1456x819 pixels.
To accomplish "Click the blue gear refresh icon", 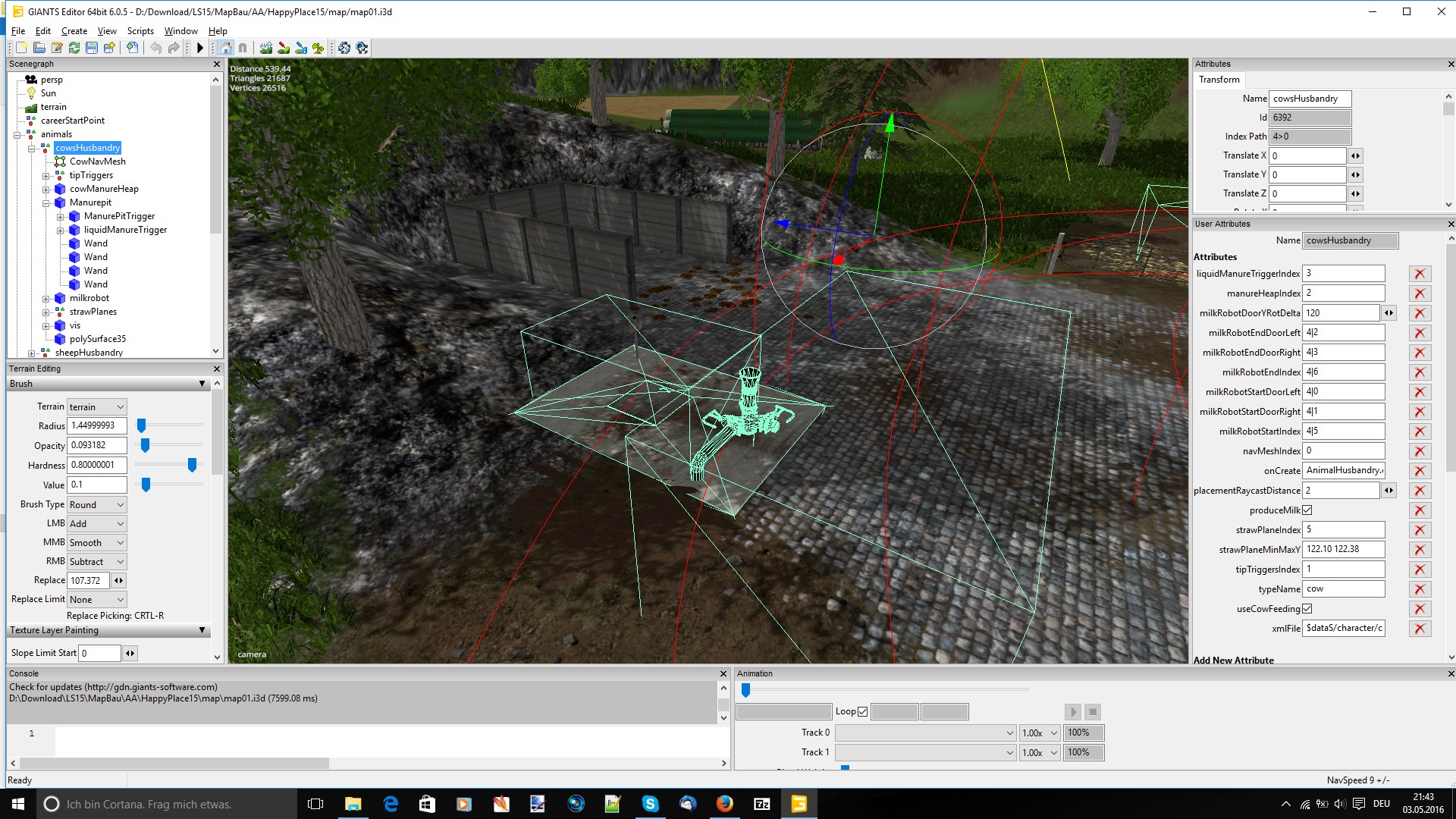I will pyautogui.click(x=344, y=48).
